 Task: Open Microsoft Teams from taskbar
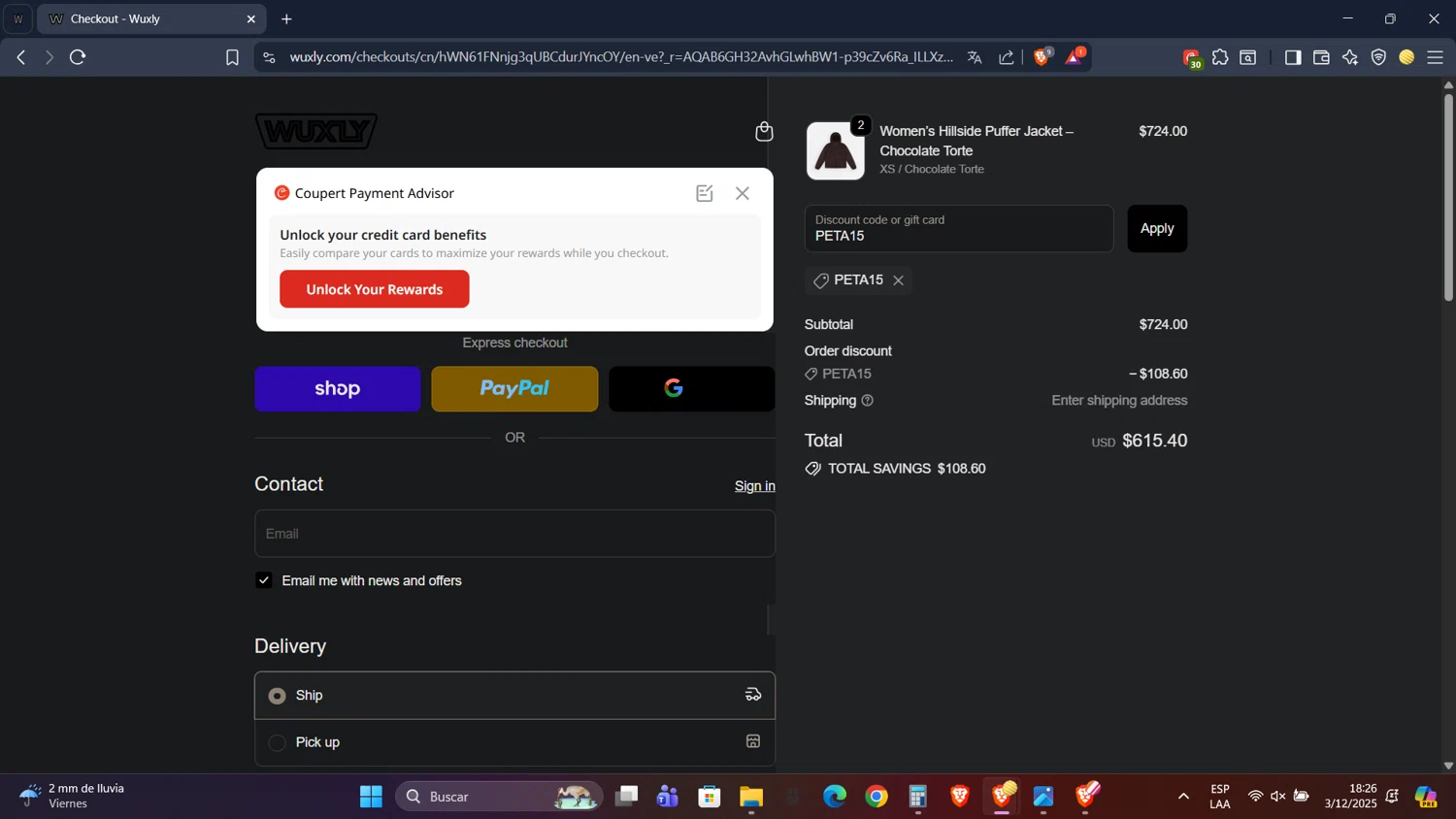pos(668,797)
